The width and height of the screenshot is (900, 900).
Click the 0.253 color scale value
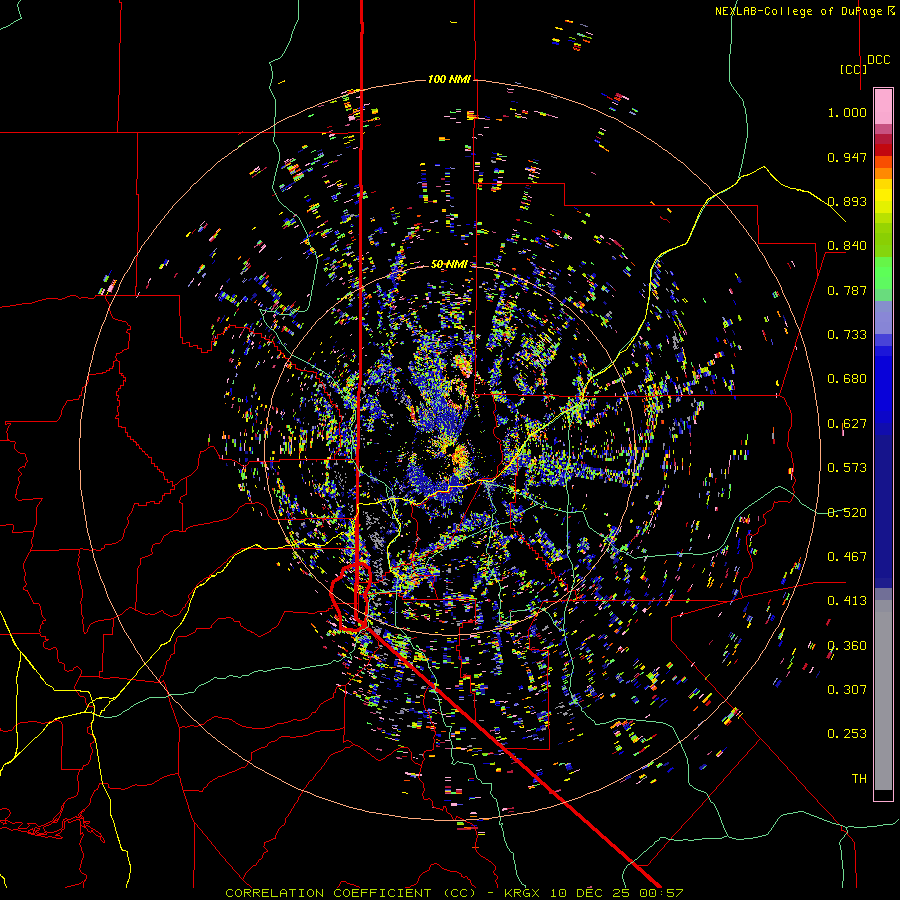click(x=847, y=734)
